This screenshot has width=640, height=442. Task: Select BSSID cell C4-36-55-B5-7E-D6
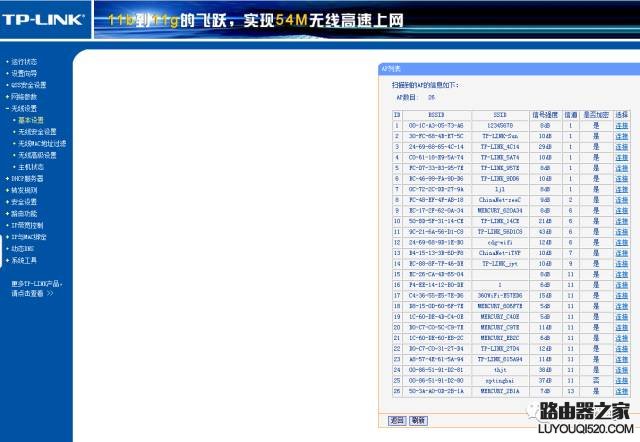tap(436, 295)
